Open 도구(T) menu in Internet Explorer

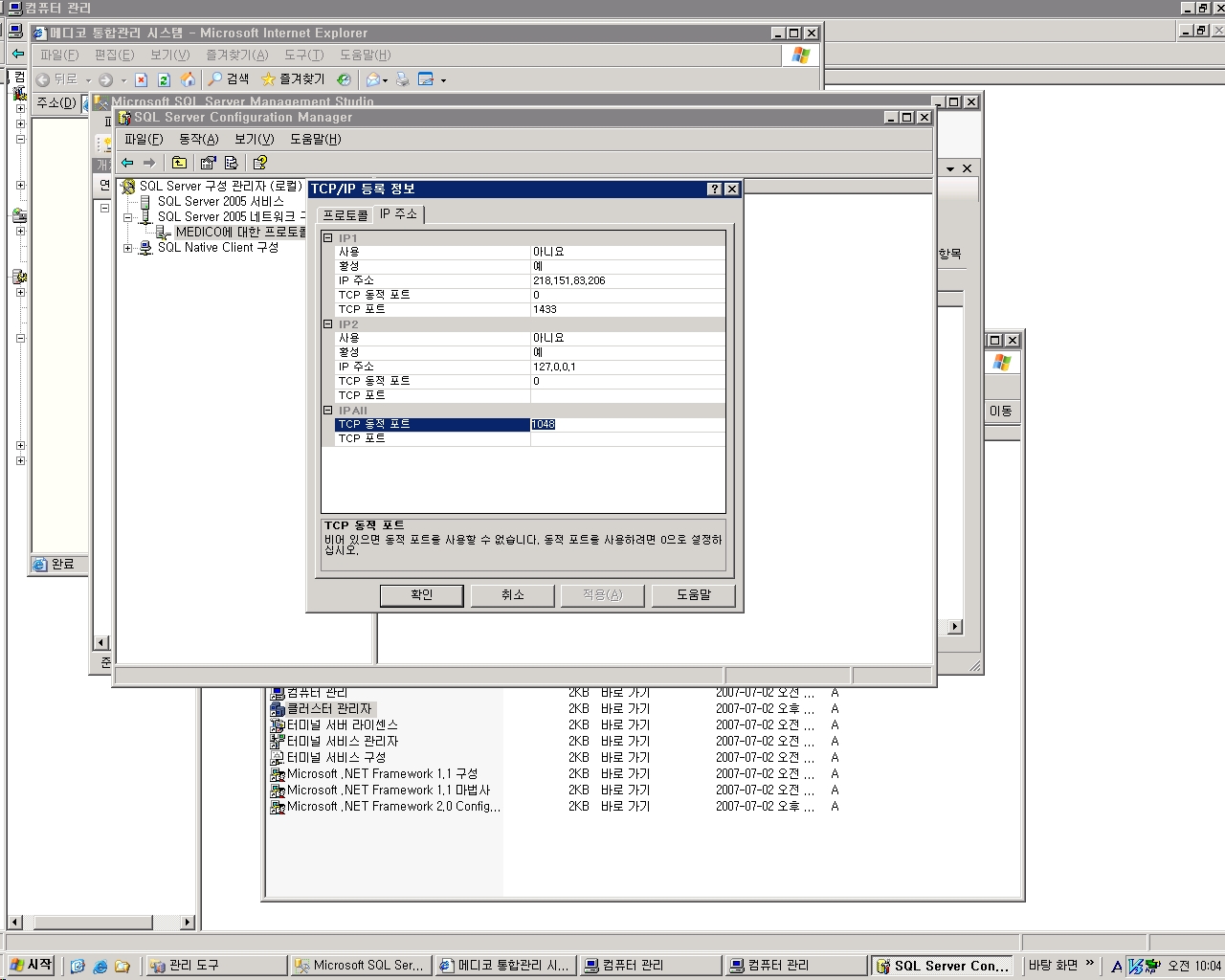coord(304,55)
